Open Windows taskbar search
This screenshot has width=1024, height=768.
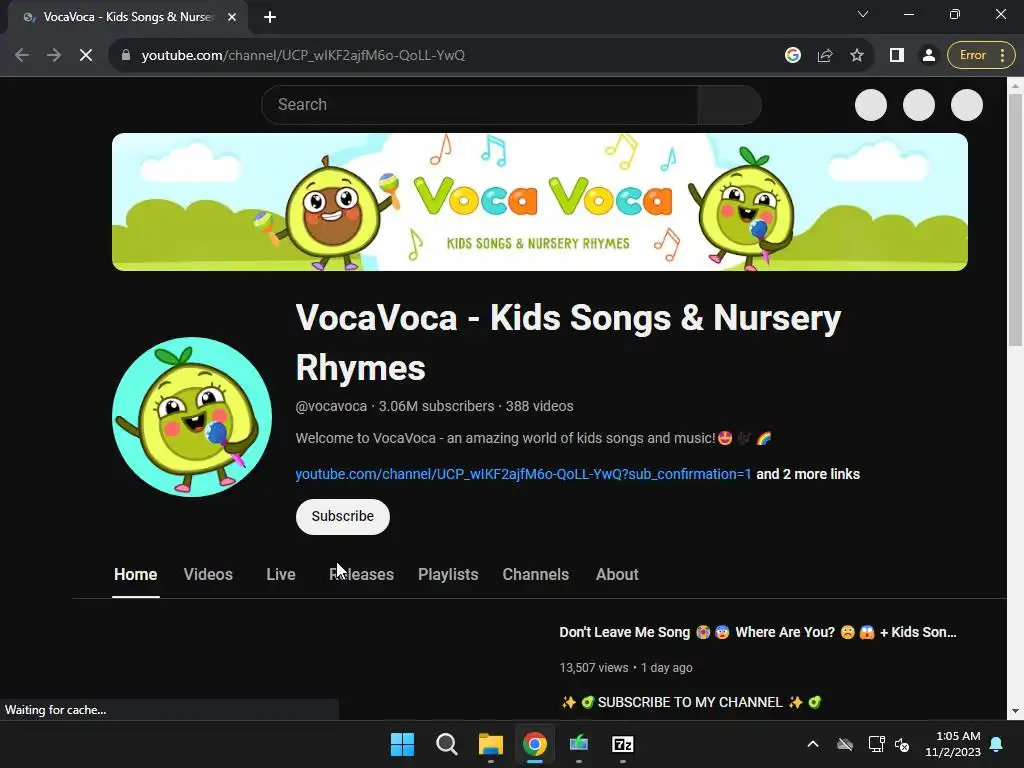(x=447, y=744)
